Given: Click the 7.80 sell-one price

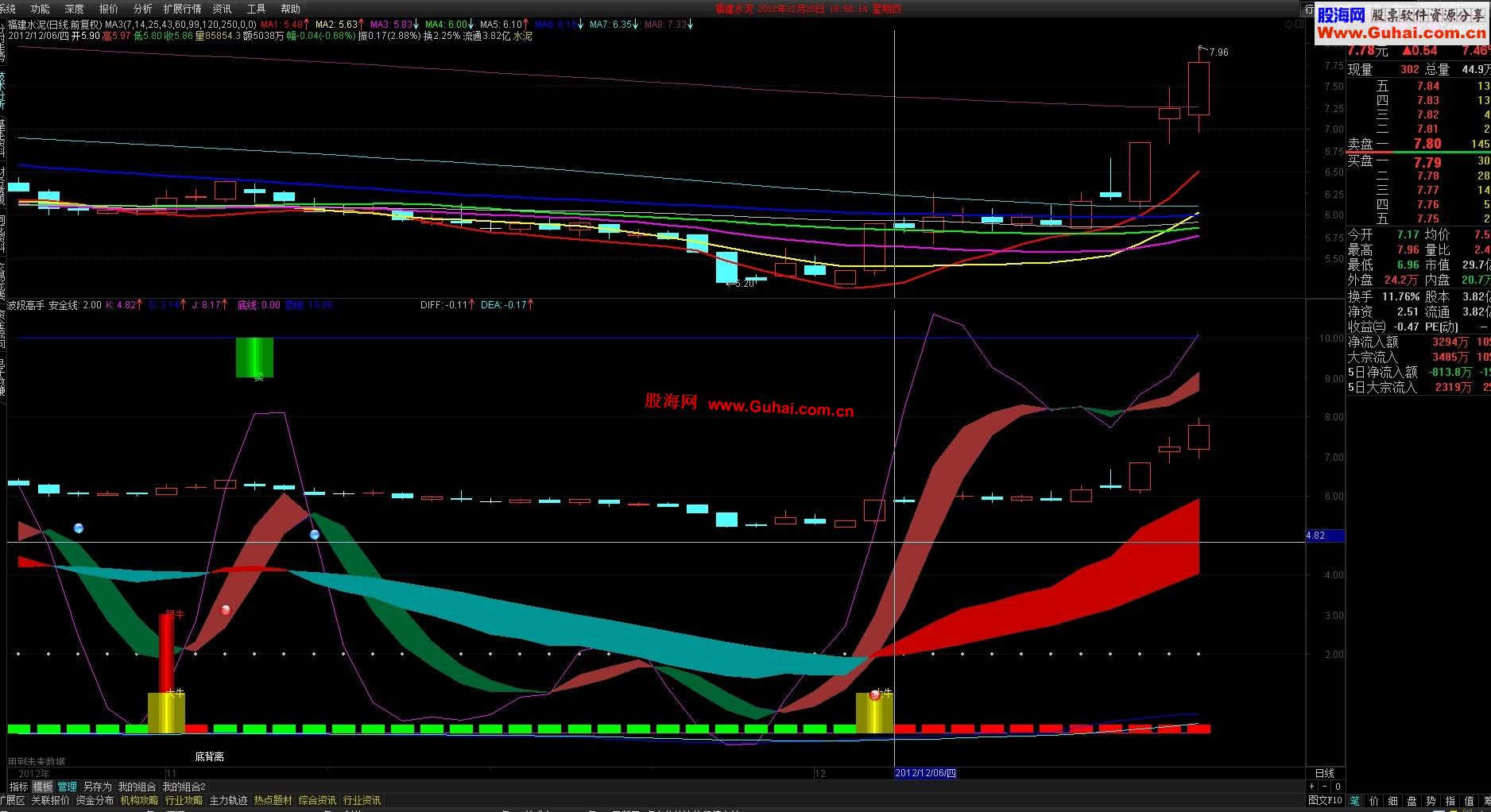Looking at the screenshot, I should pos(1427,144).
